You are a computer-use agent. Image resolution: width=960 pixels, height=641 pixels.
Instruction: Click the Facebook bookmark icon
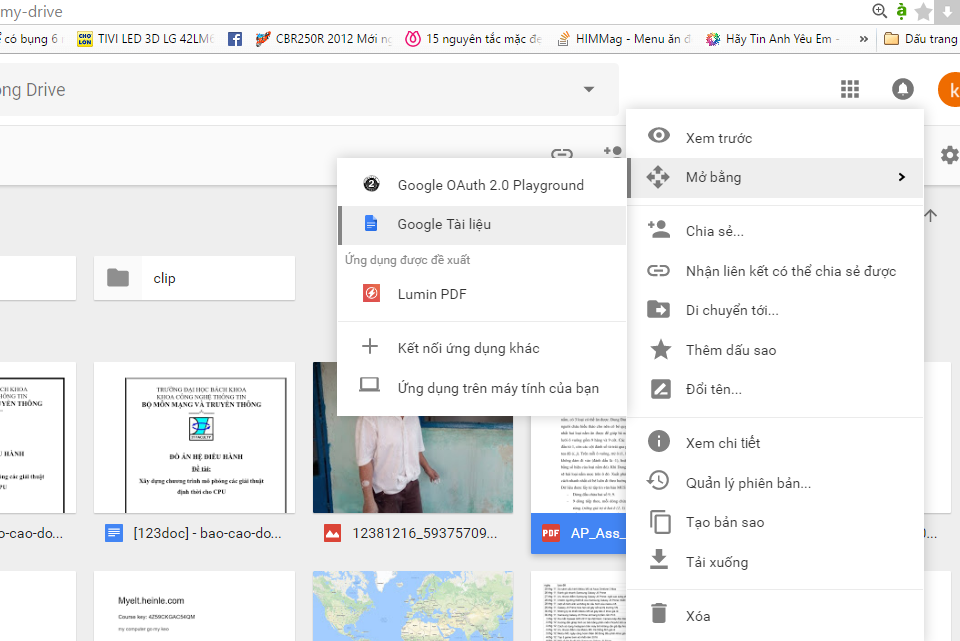(234, 39)
